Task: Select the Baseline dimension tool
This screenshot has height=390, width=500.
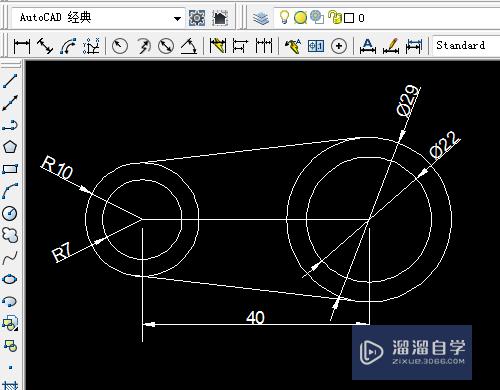Action: (x=240, y=46)
